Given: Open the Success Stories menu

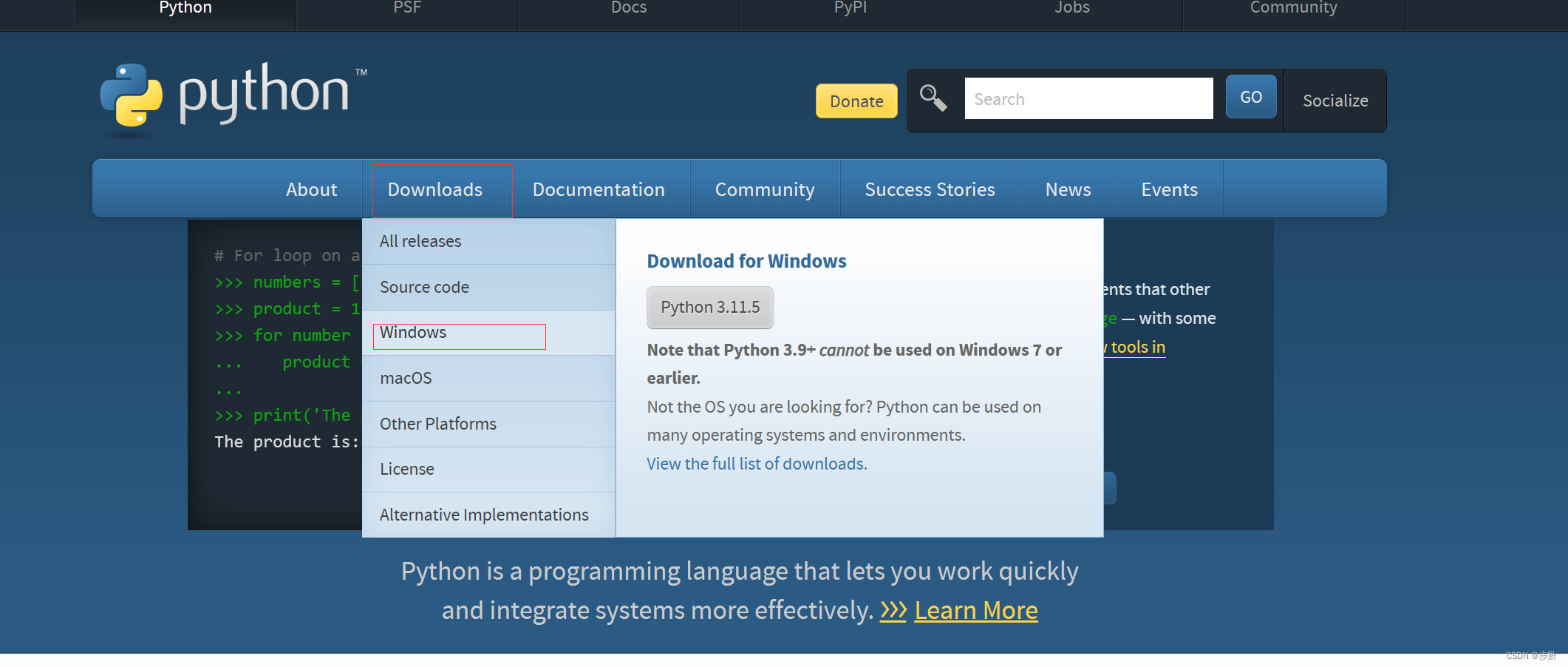Looking at the screenshot, I should (930, 189).
